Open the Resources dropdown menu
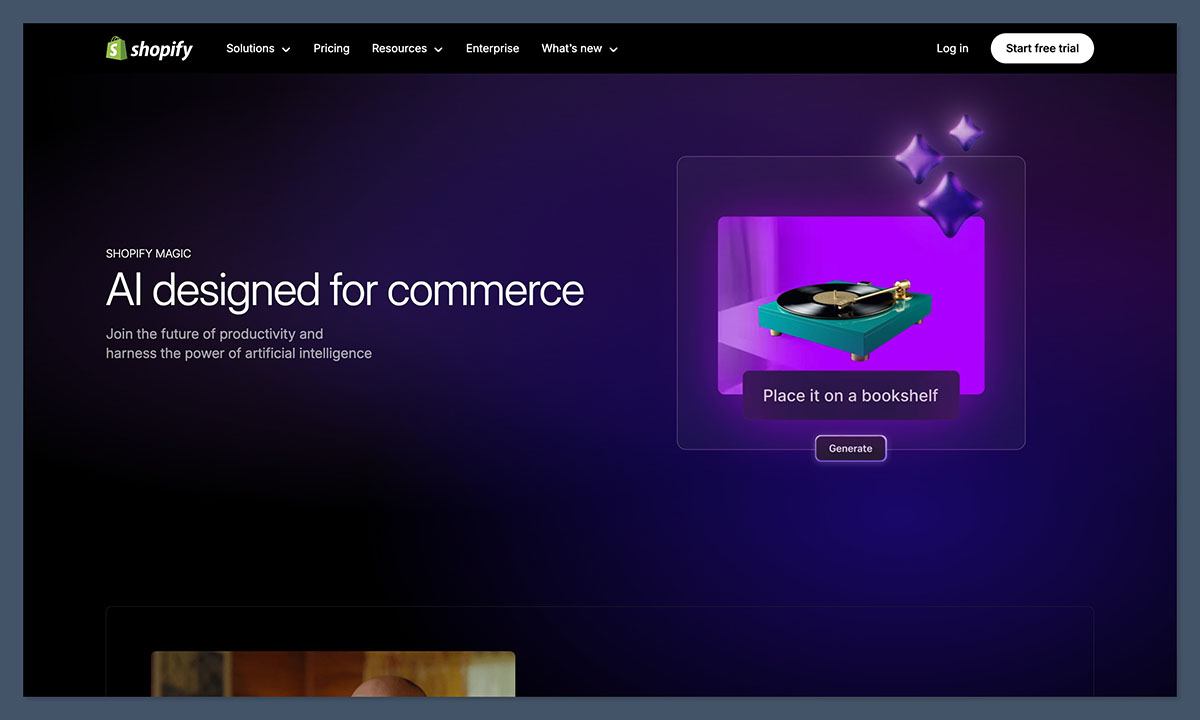 tap(400, 48)
